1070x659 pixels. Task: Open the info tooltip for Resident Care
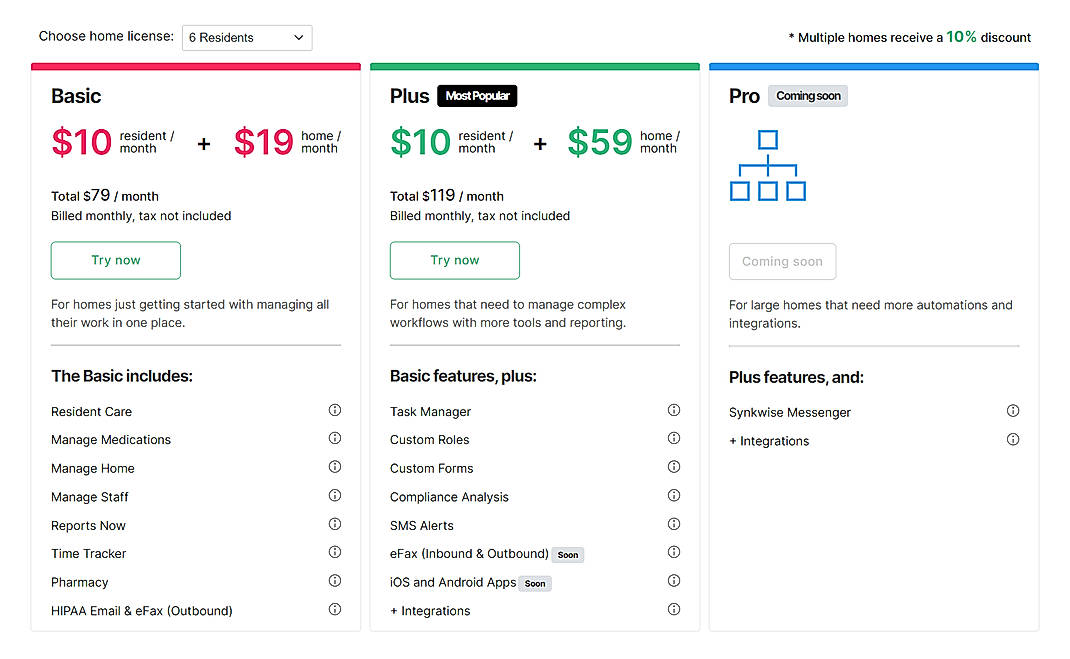[x=335, y=410]
